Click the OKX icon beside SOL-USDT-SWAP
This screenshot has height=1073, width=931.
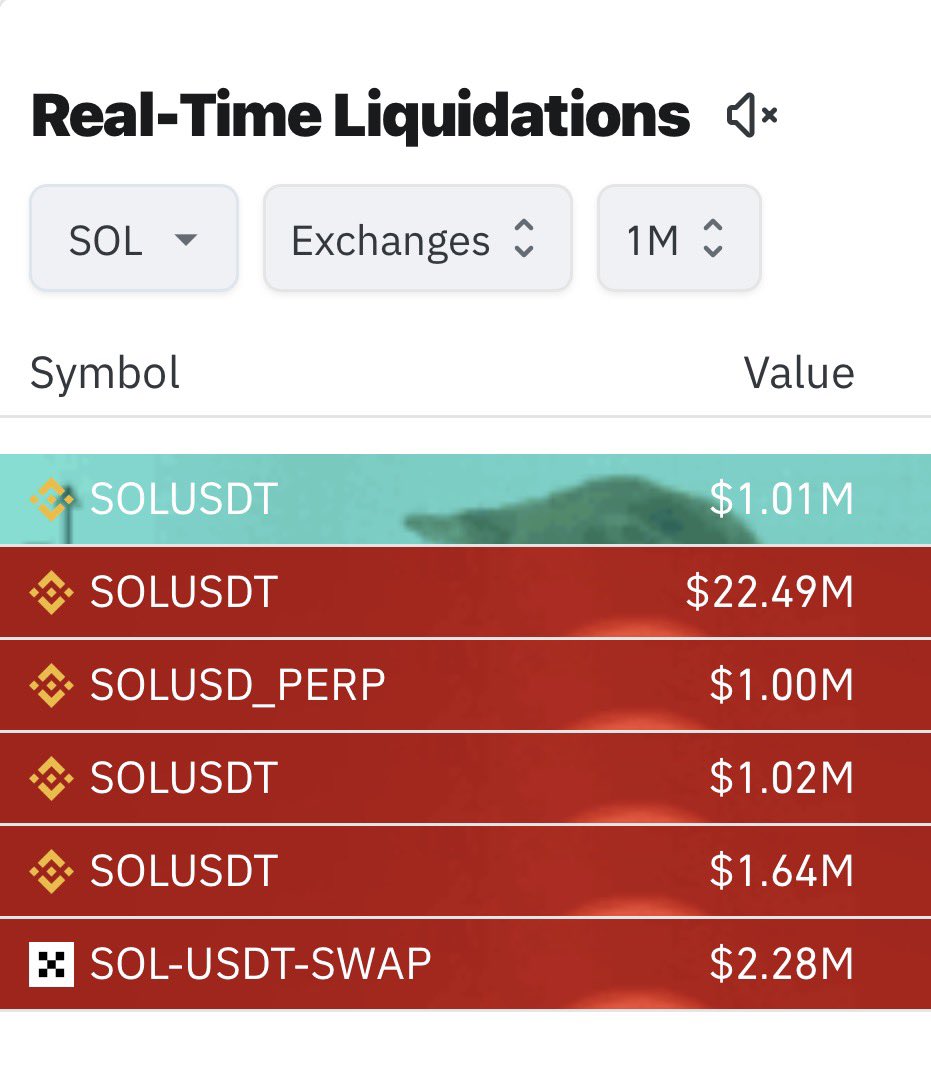(51, 964)
